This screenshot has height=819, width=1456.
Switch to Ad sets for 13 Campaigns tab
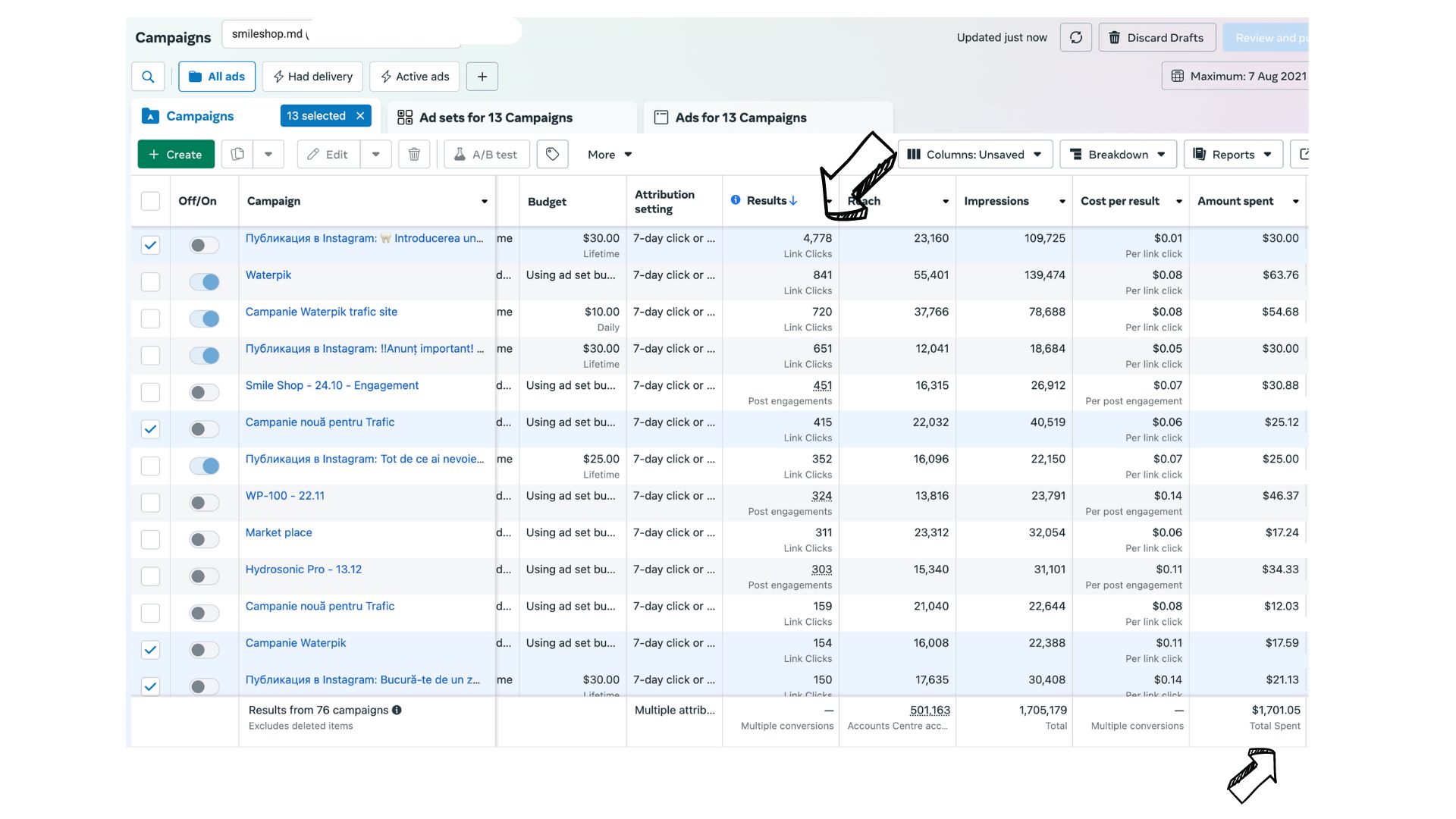(x=496, y=118)
